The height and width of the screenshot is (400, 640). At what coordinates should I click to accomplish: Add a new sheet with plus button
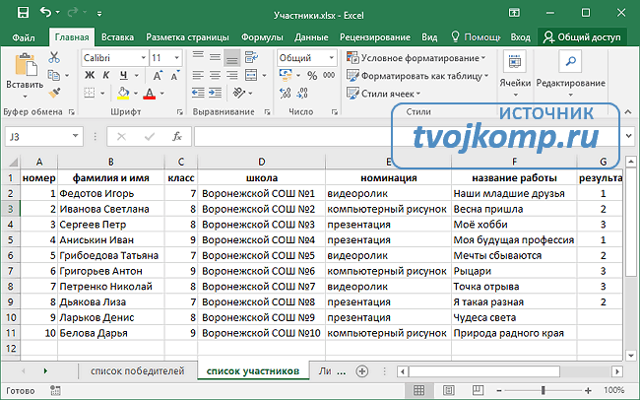click(x=362, y=371)
